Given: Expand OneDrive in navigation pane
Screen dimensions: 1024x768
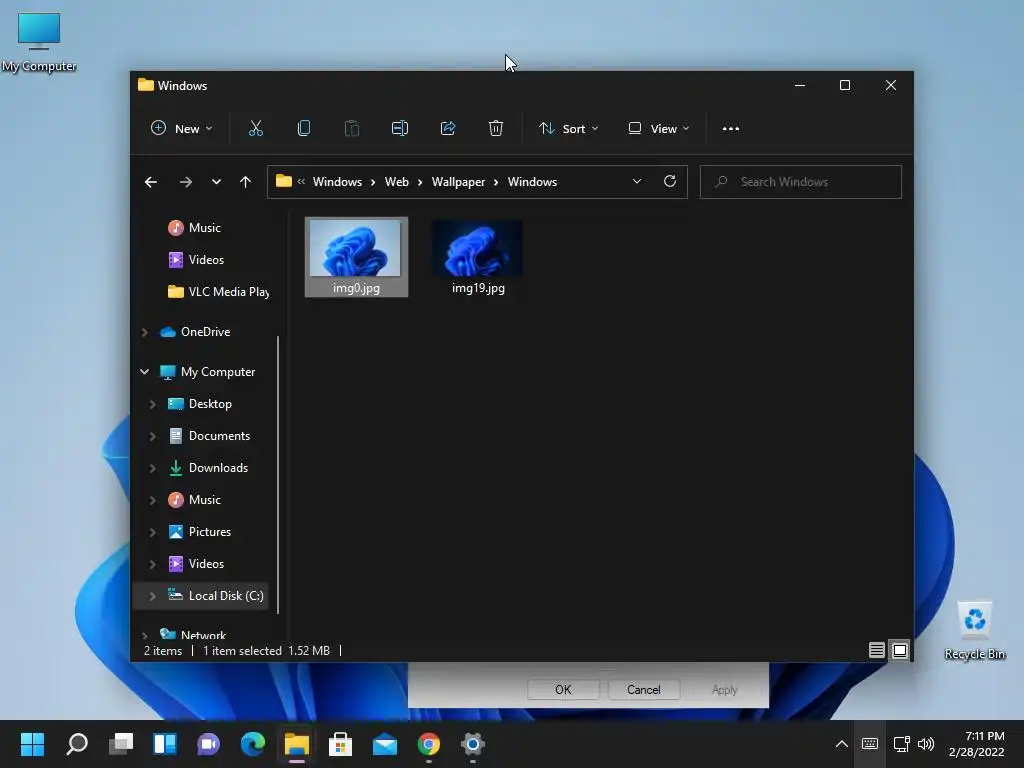Looking at the screenshot, I should [144, 332].
